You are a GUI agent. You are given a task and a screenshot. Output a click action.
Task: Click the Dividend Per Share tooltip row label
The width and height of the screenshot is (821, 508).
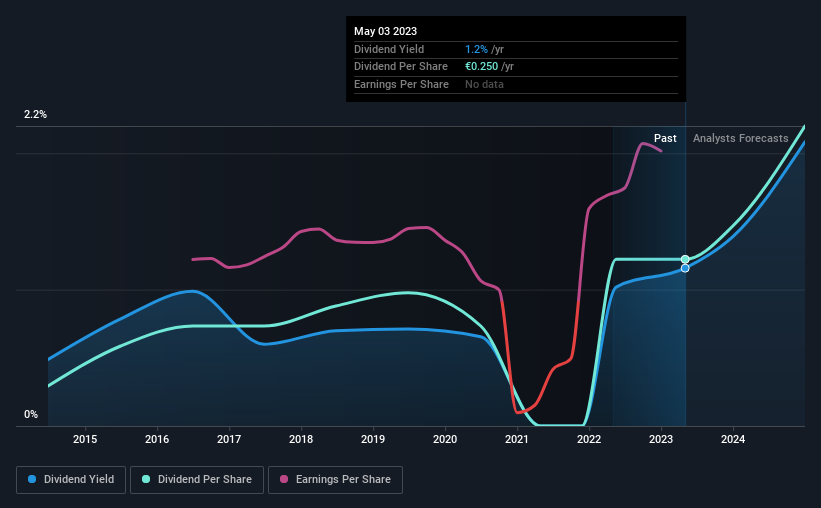401,67
